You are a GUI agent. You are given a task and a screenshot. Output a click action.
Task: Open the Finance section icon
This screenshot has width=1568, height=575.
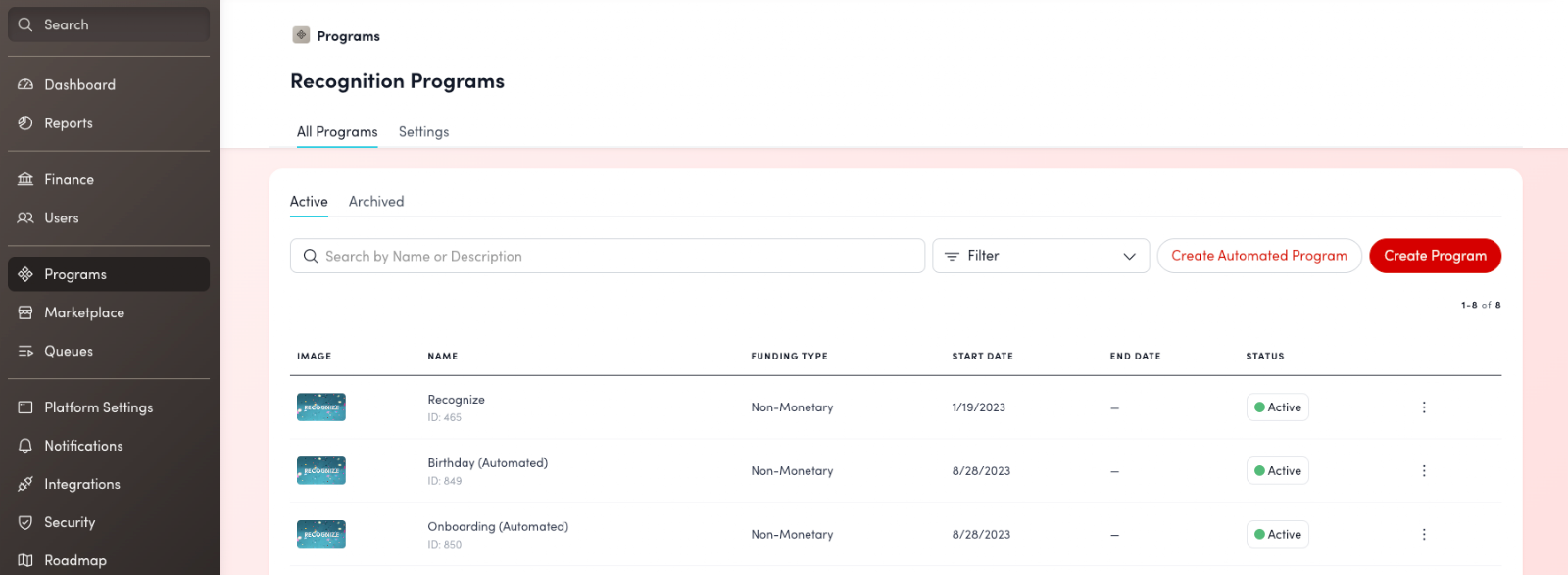tap(25, 180)
